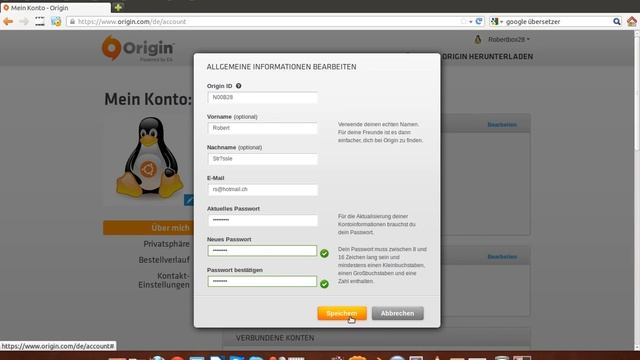
Task: Click the upper Bearbeiten link
Action: 502,124
